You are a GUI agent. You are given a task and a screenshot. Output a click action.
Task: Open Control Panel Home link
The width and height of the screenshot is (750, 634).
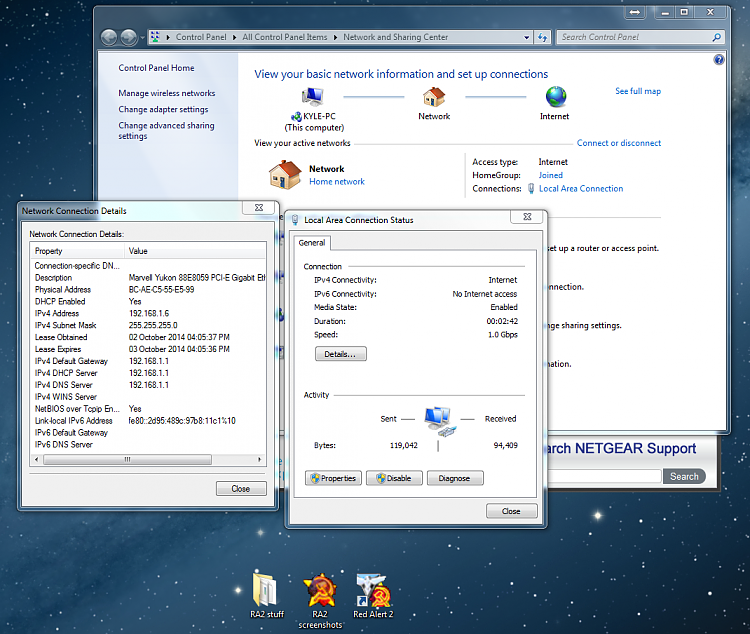click(156, 68)
